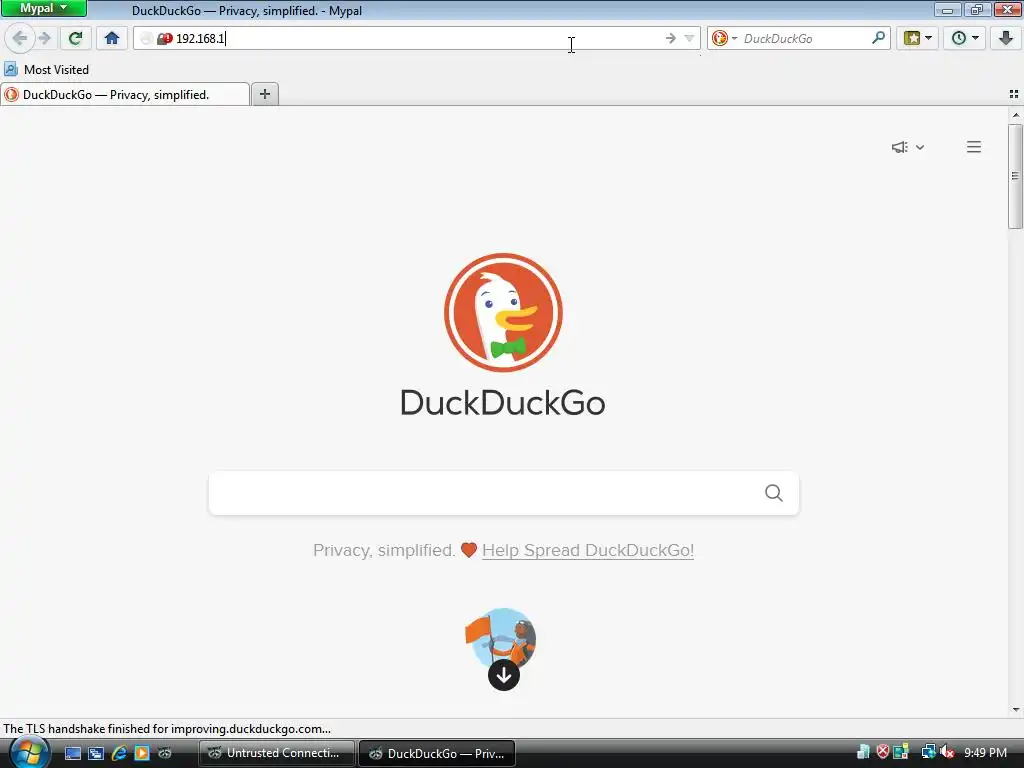Open the home page

[x=112, y=38]
